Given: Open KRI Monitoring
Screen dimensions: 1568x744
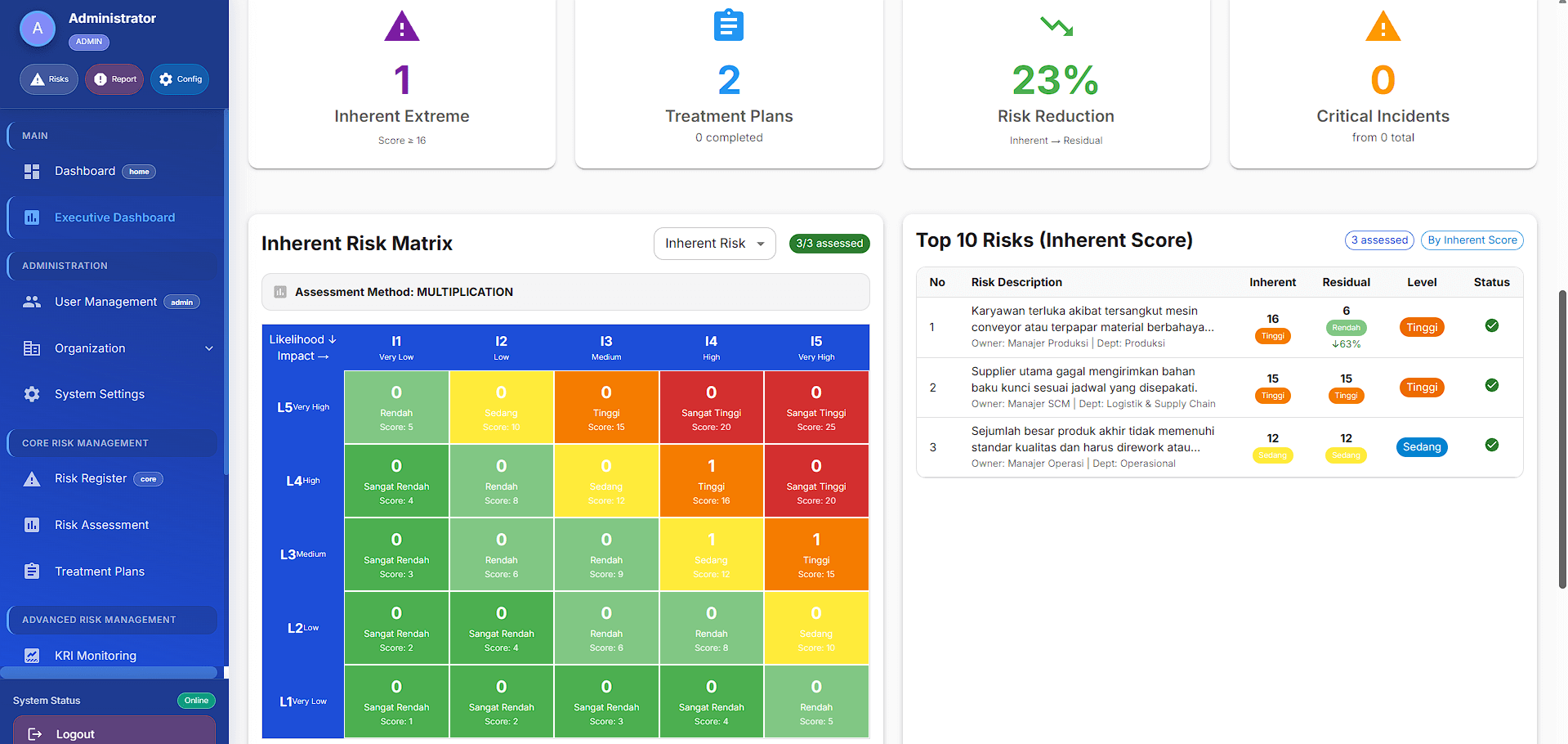Looking at the screenshot, I should (95, 655).
